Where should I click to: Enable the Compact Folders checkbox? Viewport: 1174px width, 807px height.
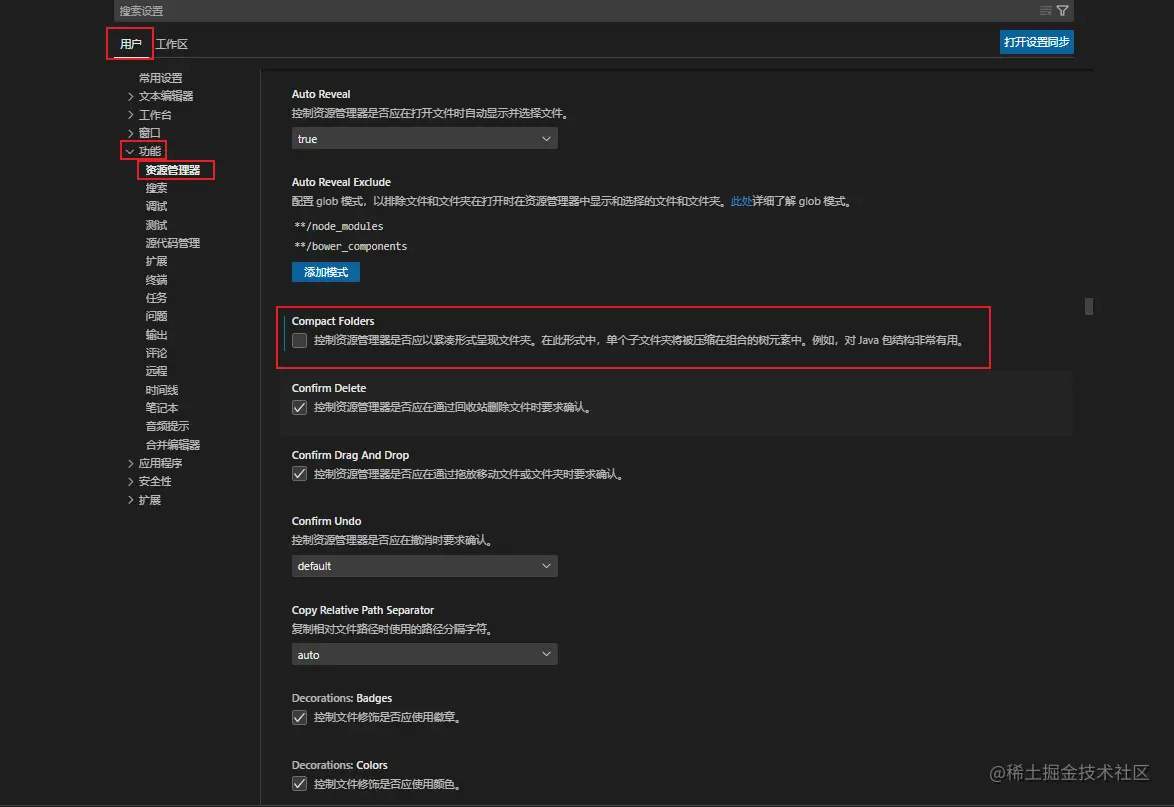tap(299, 341)
